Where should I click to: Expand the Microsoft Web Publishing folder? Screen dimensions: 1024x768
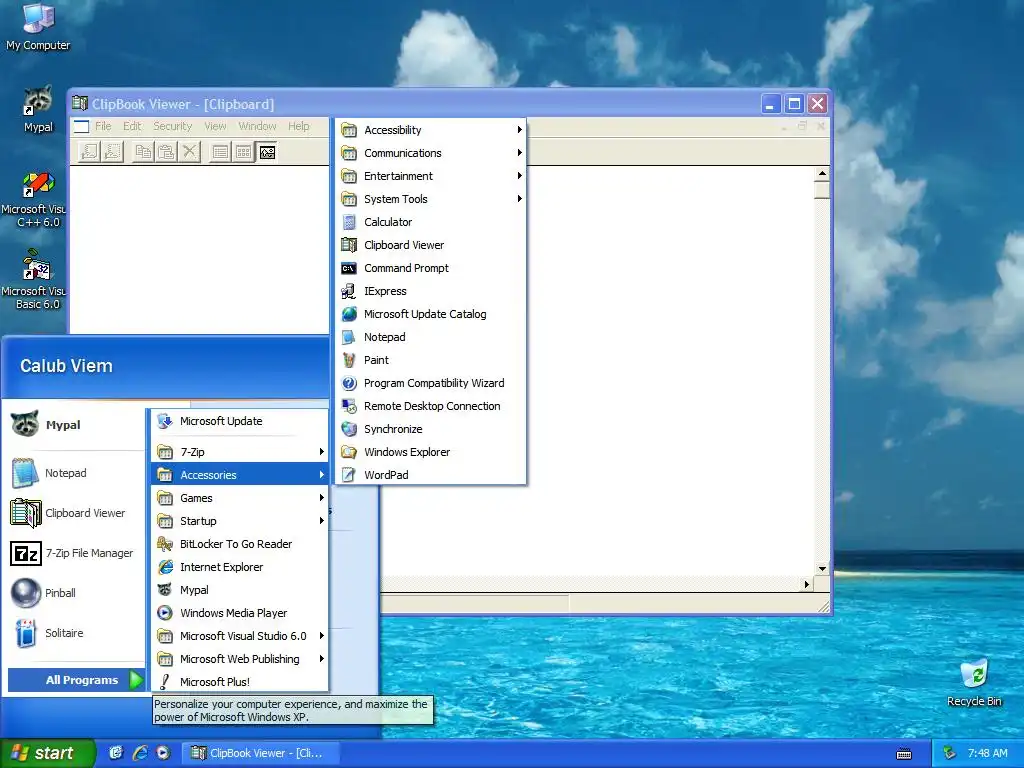239,659
